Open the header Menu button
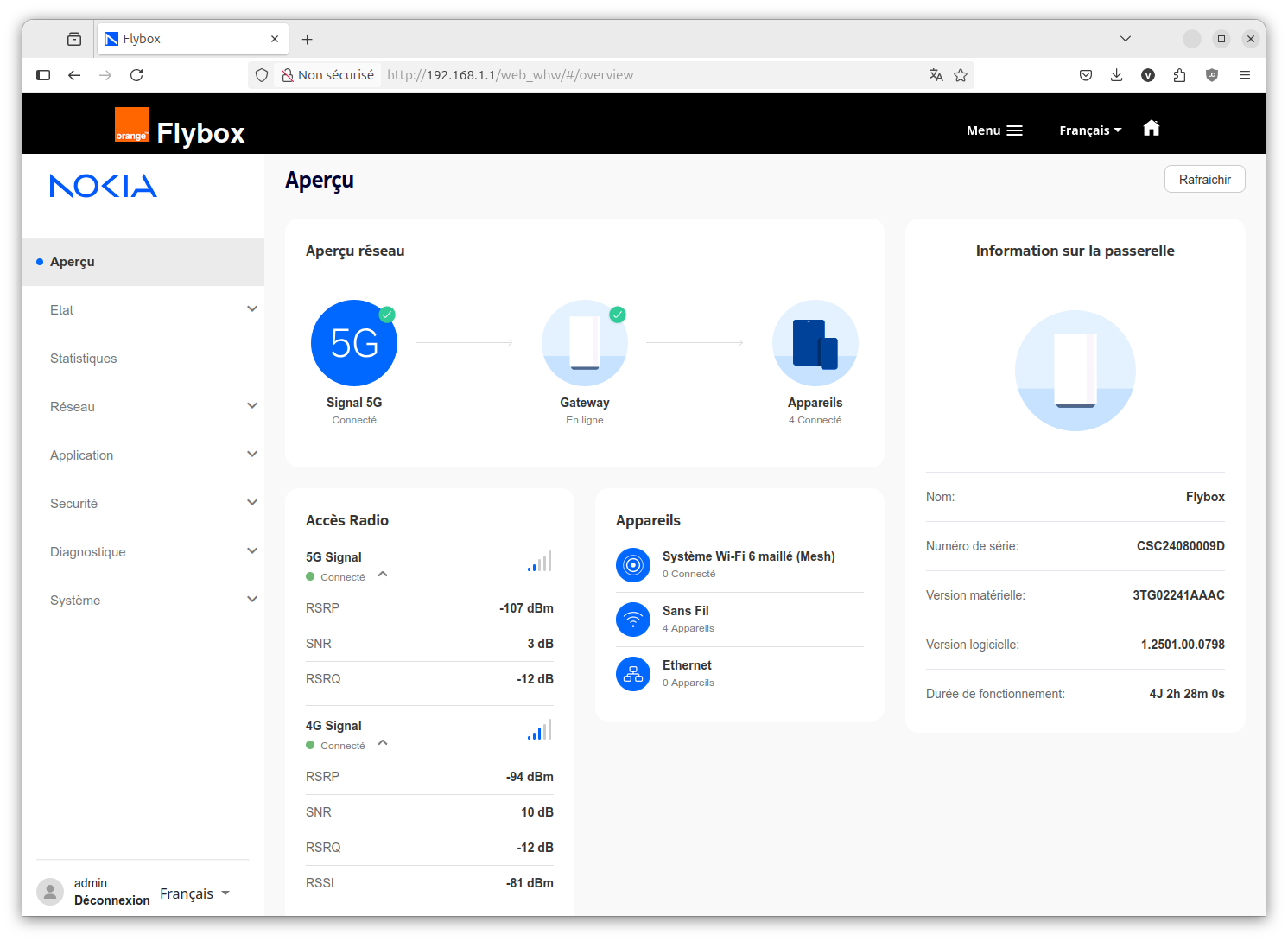Viewport: 1288px width, 941px height. point(994,130)
